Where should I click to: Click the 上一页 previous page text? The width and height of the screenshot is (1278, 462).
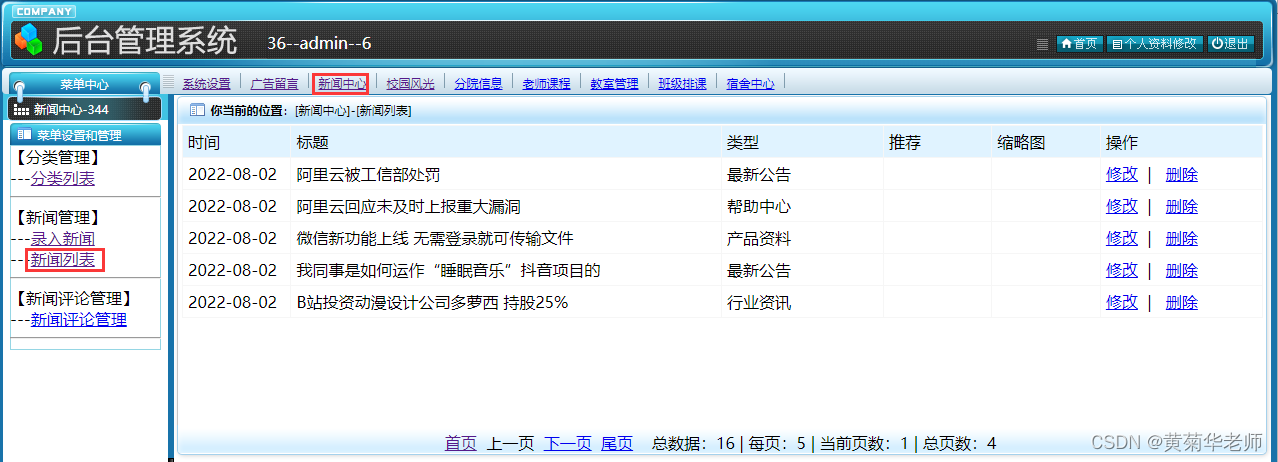510,443
